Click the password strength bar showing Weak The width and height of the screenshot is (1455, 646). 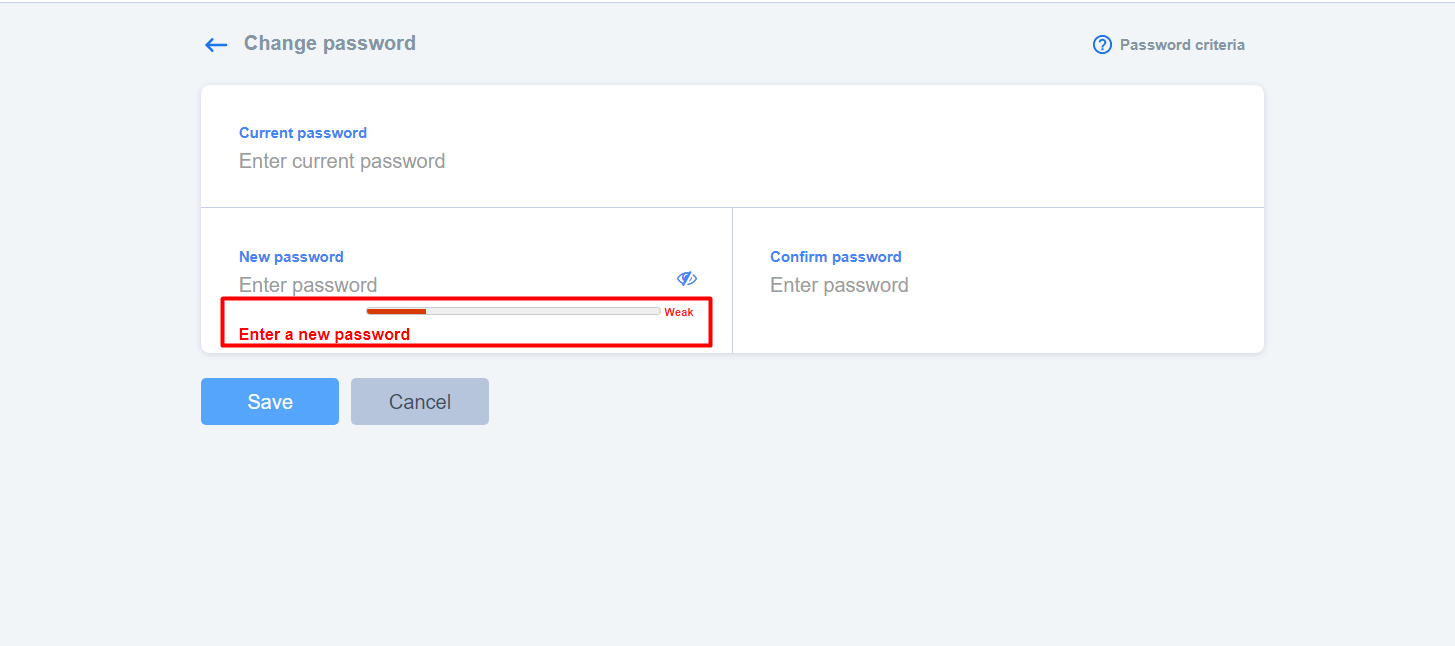512,311
